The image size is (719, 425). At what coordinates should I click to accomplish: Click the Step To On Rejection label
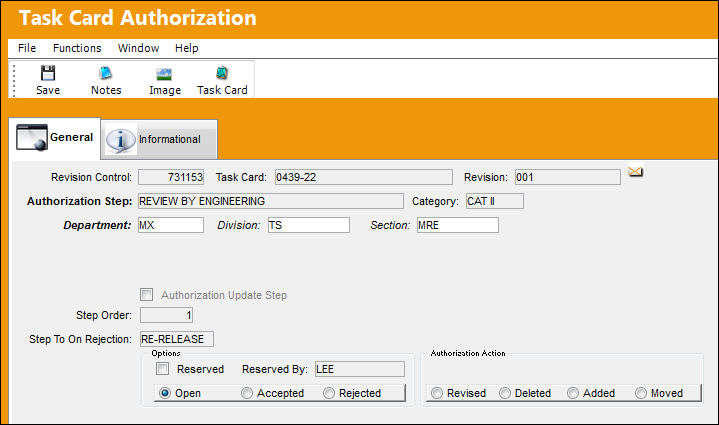80,339
